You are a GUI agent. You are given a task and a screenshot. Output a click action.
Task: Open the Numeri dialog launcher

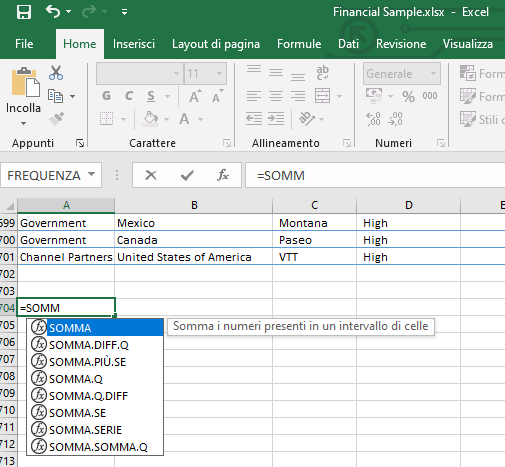coord(441,143)
